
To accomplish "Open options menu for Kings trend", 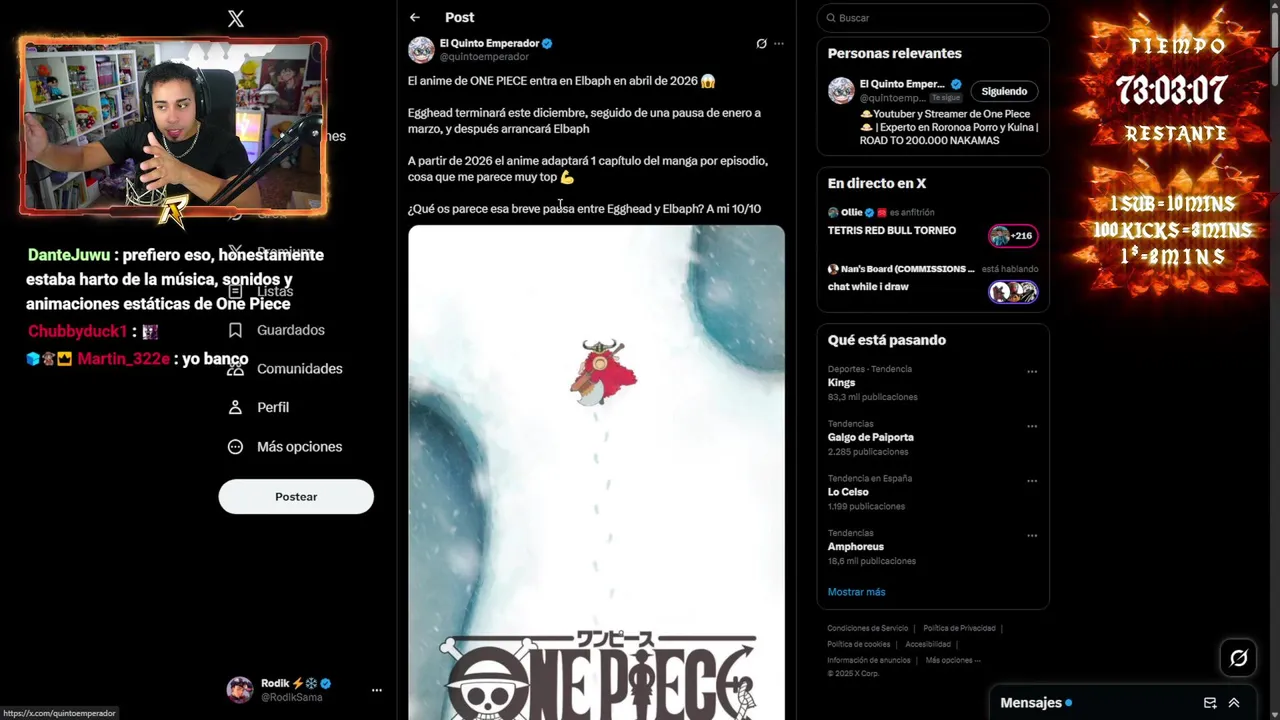I will pyautogui.click(x=1032, y=372).
